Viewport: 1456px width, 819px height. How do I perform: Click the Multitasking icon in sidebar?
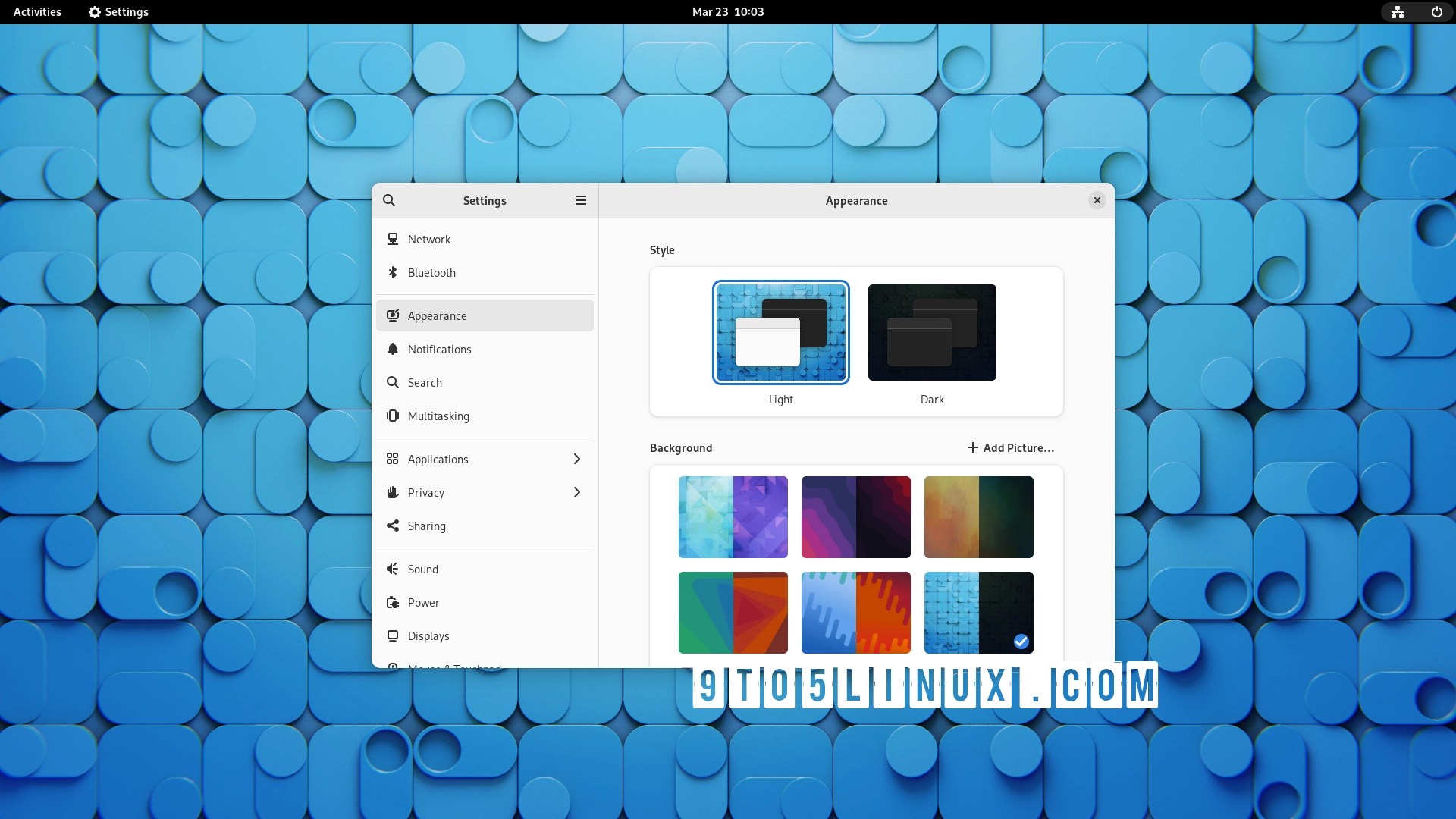pyautogui.click(x=393, y=416)
